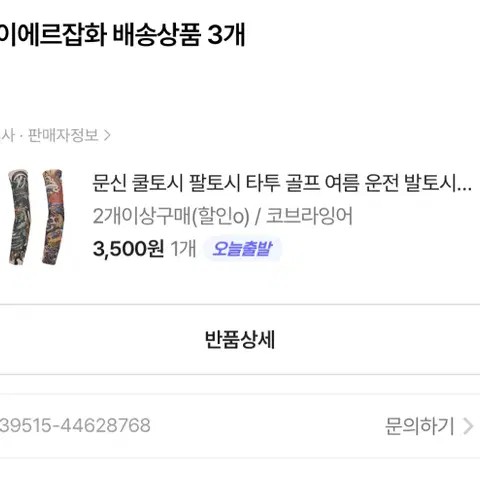This screenshot has width=480, height=480.
Task: Click the 발토시 word in product title
Action: pyautogui.click(x=429, y=183)
